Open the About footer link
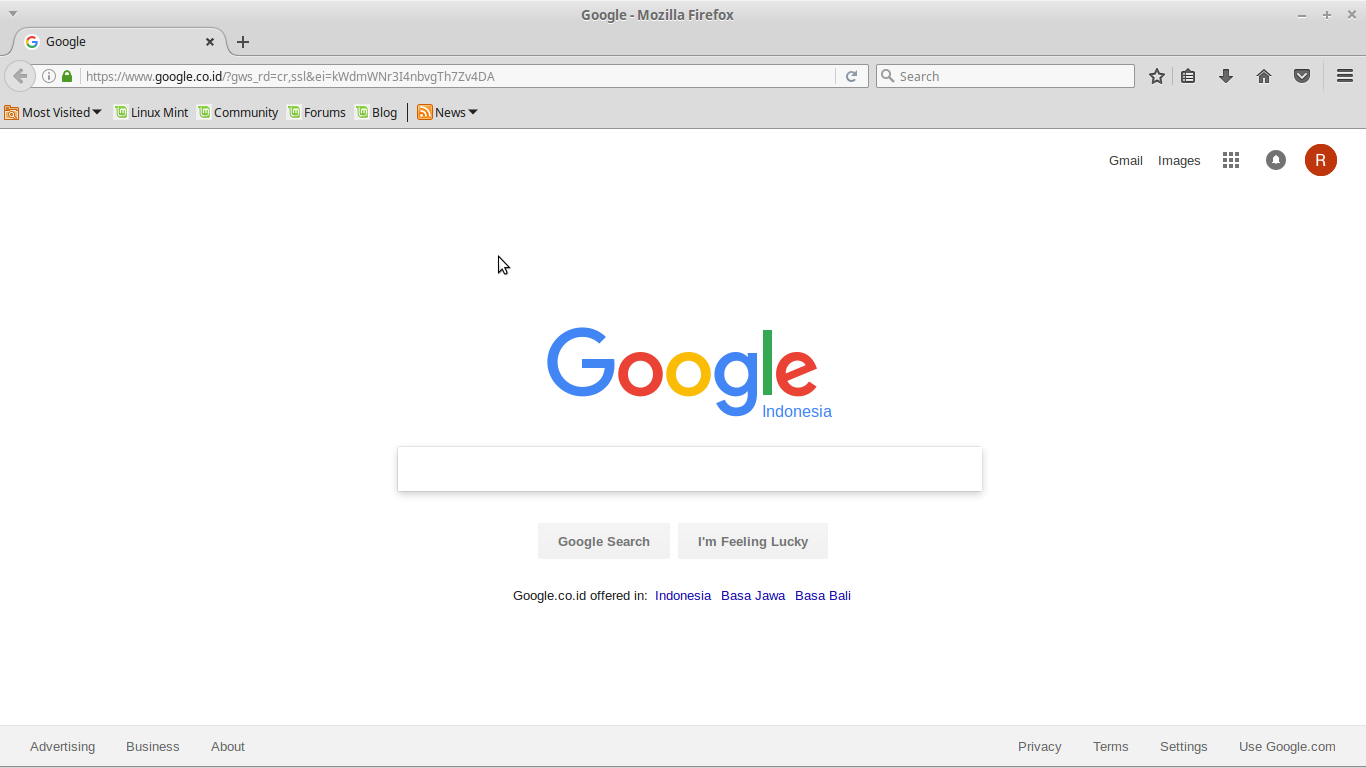Image resolution: width=1366 pixels, height=768 pixels. pyautogui.click(x=228, y=746)
